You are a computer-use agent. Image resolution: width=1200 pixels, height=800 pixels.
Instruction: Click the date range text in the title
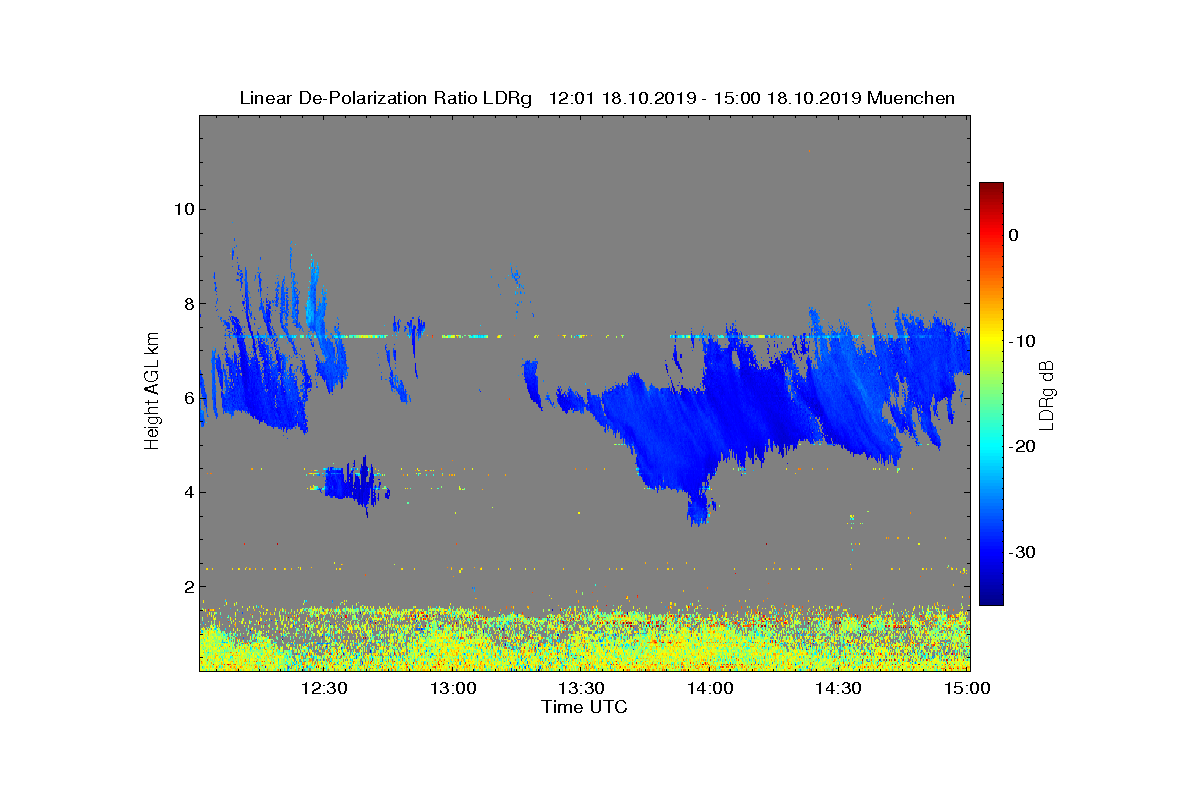tap(706, 98)
